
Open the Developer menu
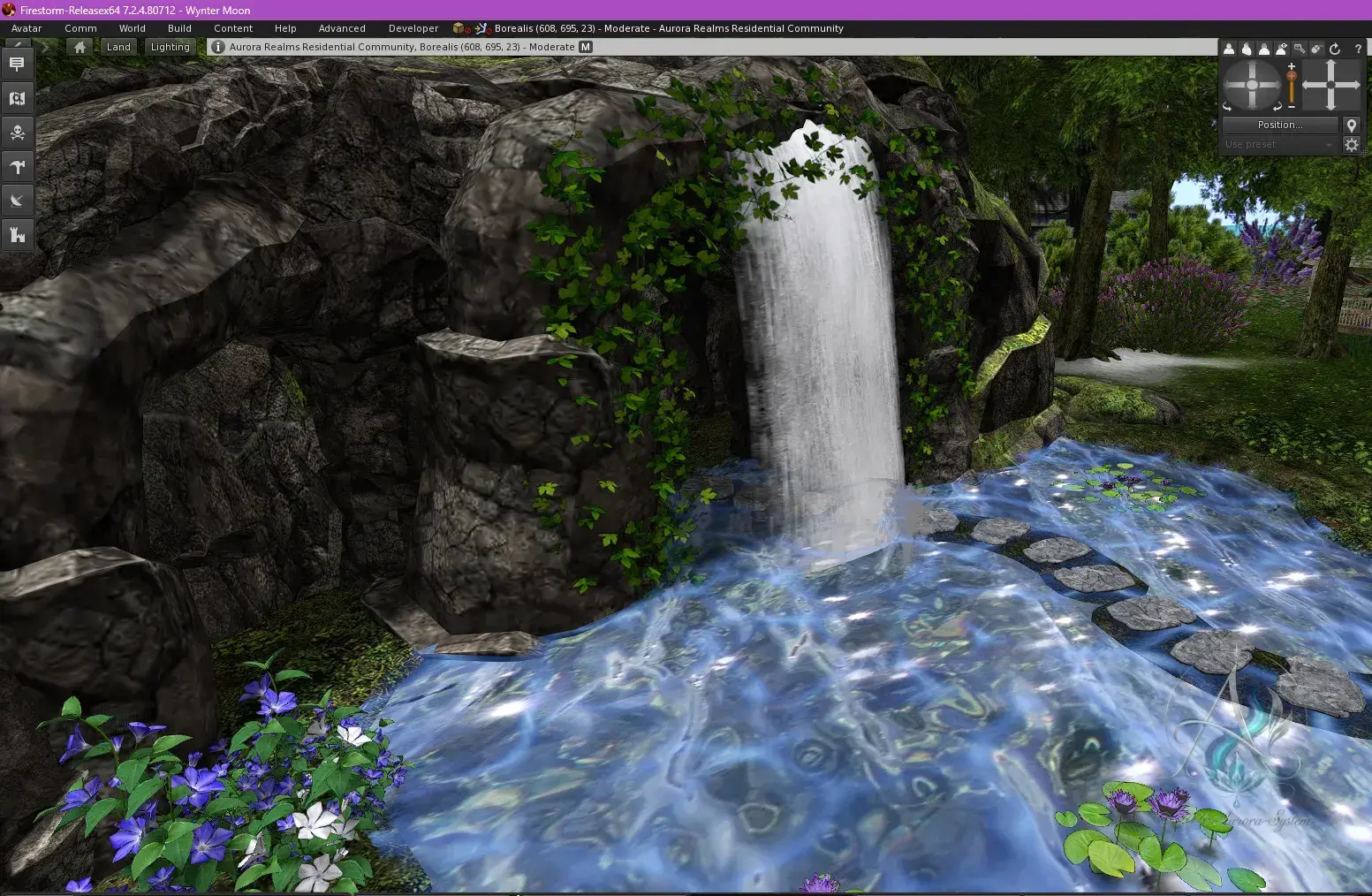pos(413,28)
